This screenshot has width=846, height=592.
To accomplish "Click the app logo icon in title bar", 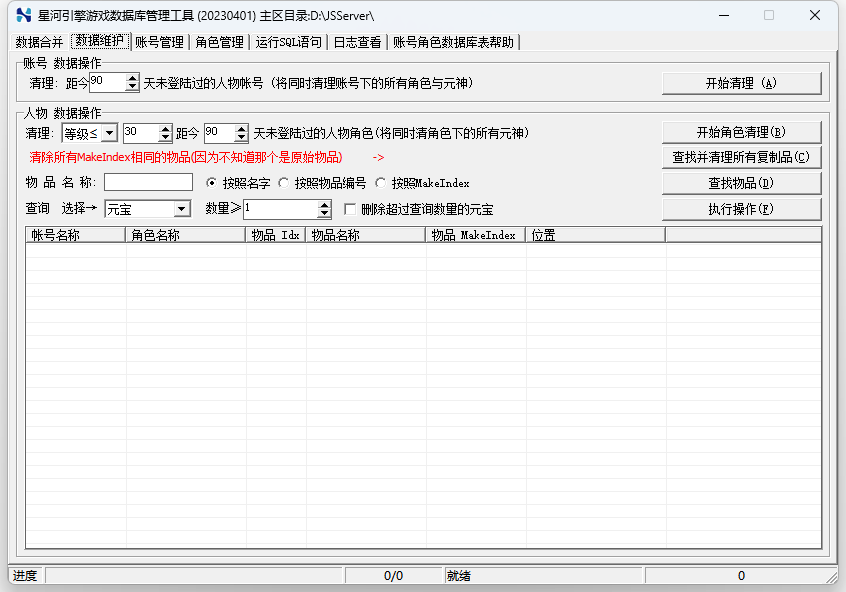I will click(x=25, y=15).
